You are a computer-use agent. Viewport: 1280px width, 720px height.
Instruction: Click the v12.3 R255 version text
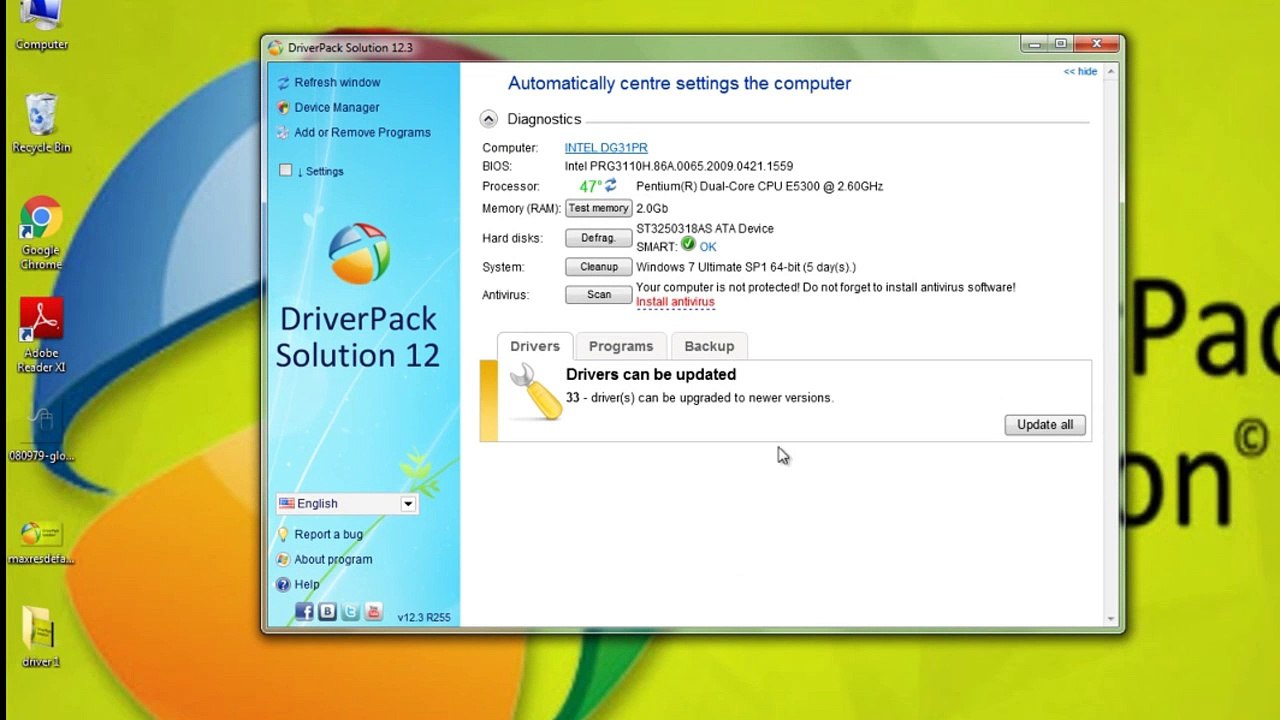click(424, 618)
